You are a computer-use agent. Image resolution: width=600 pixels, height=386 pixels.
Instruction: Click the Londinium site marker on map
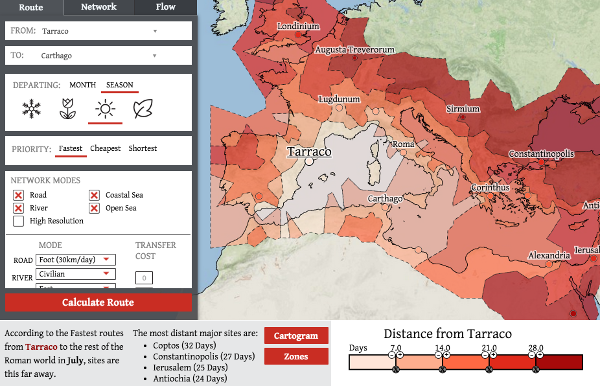298,35
